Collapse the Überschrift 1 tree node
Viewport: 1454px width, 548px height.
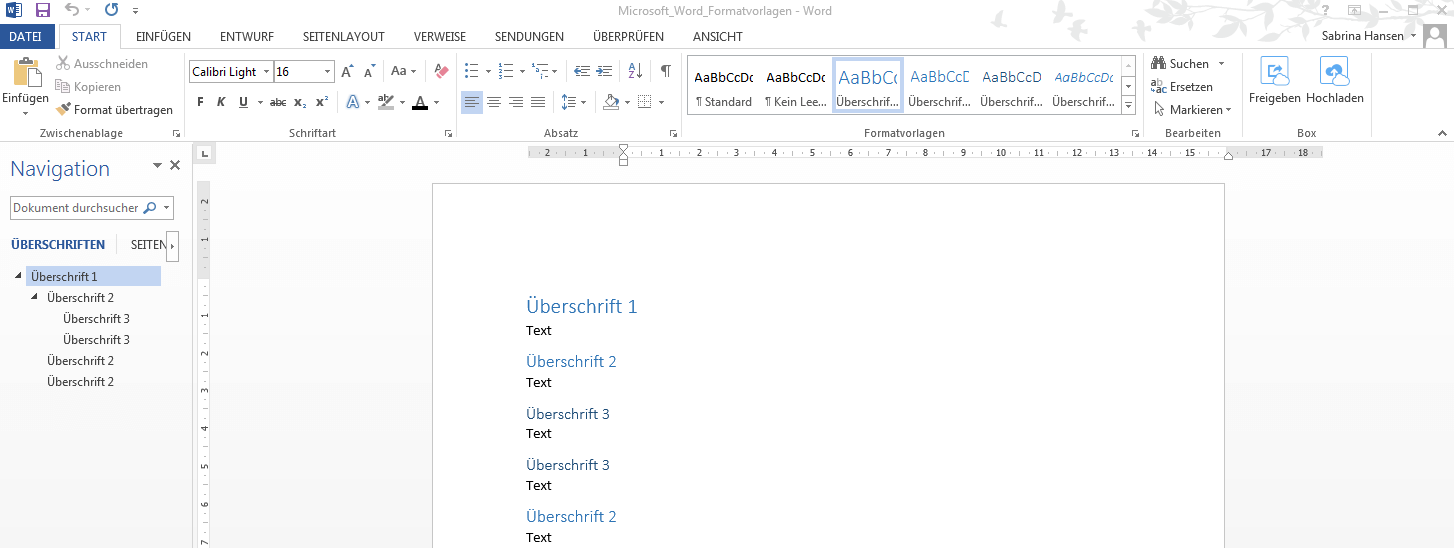[19, 276]
